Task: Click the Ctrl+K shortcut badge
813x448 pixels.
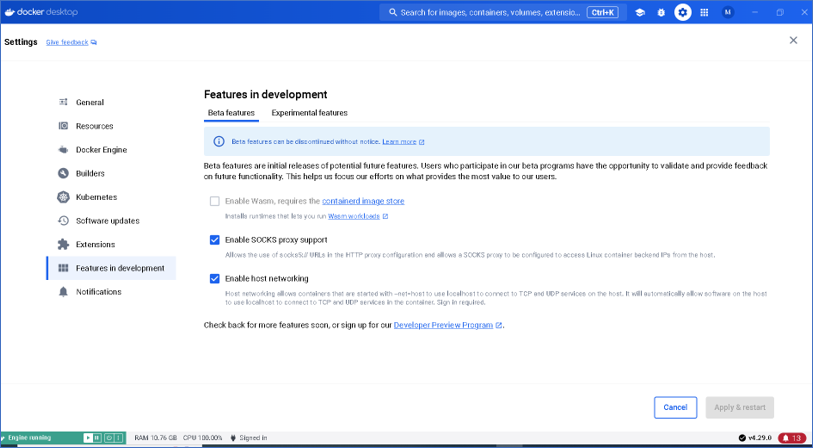Action: click(x=602, y=12)
